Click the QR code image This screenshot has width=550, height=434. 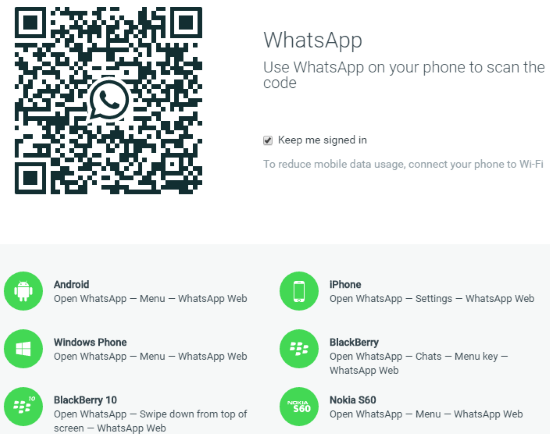click(108, 100)
